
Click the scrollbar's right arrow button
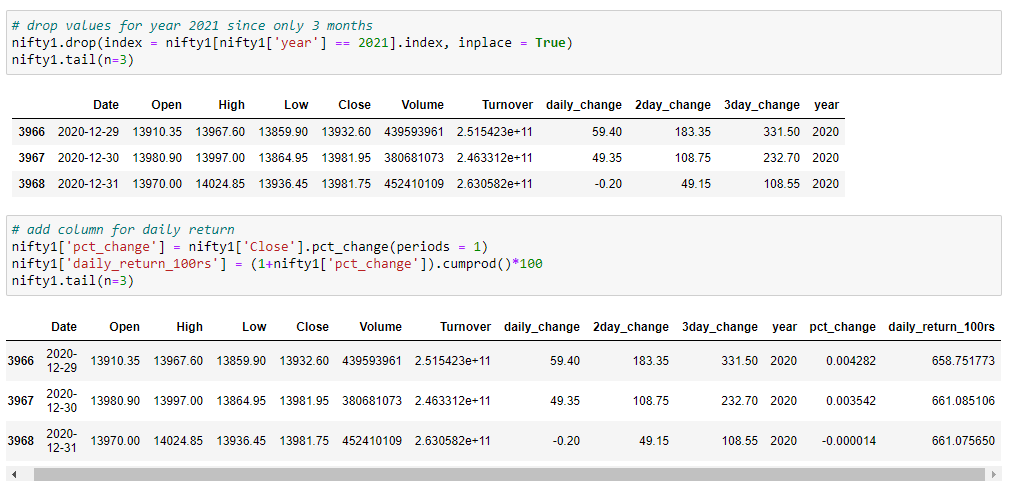[995, 475]
